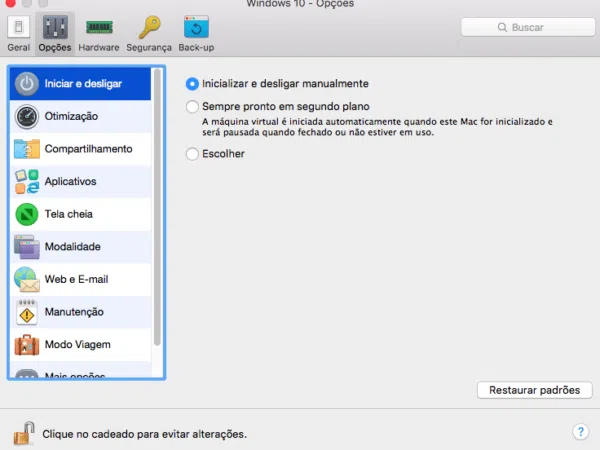Switch to the Hardware tab label
The height and width of the screenshot is (450, 600).
99,47
